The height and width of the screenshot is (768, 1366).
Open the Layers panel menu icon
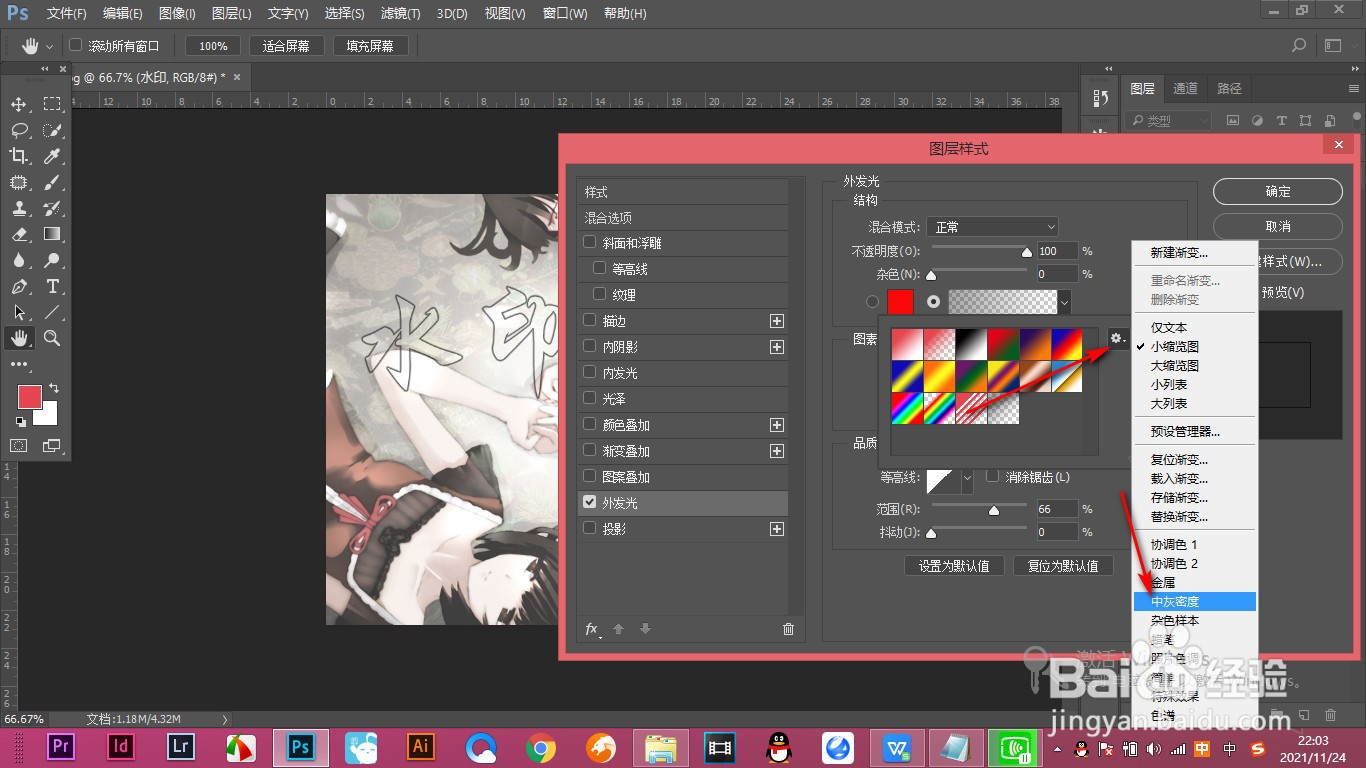1354,88
